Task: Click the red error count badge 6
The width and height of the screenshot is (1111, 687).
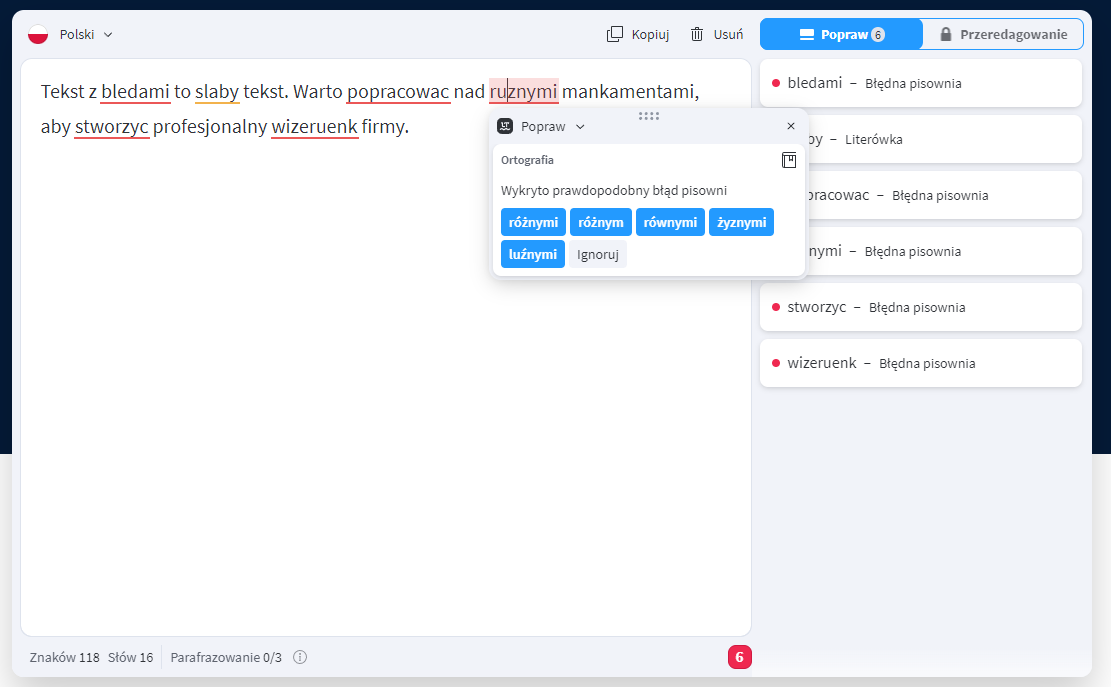Action: (x=739, y=657)
